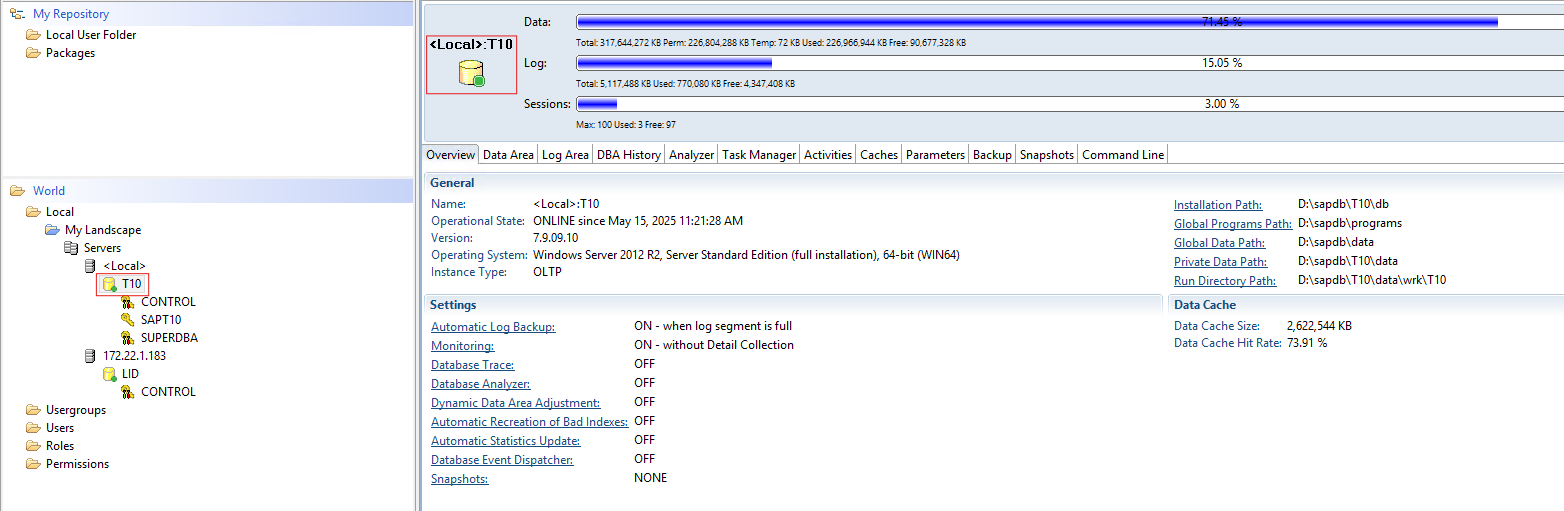Open the Snapshots settings link
Image resolution: width=1564 pixels, height=511 pixels.
459,479
